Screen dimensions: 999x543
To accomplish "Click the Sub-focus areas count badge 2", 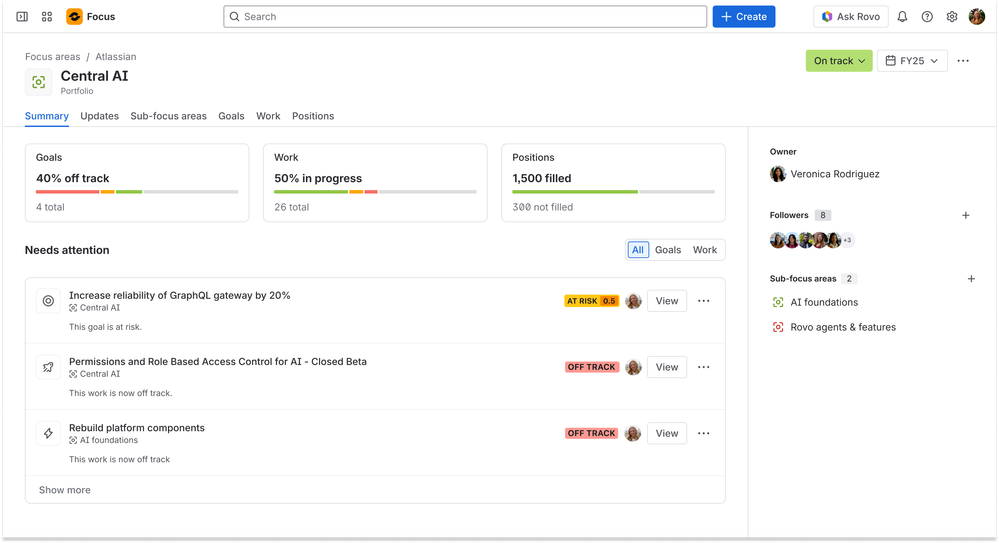I will (x=849, y=279).
